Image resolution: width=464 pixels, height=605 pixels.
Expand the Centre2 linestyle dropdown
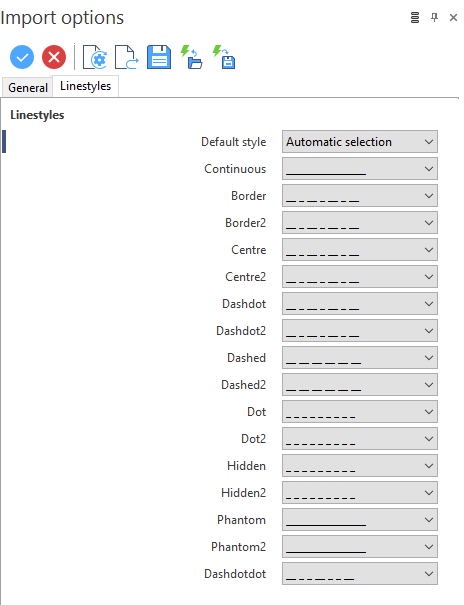[359, 277]
